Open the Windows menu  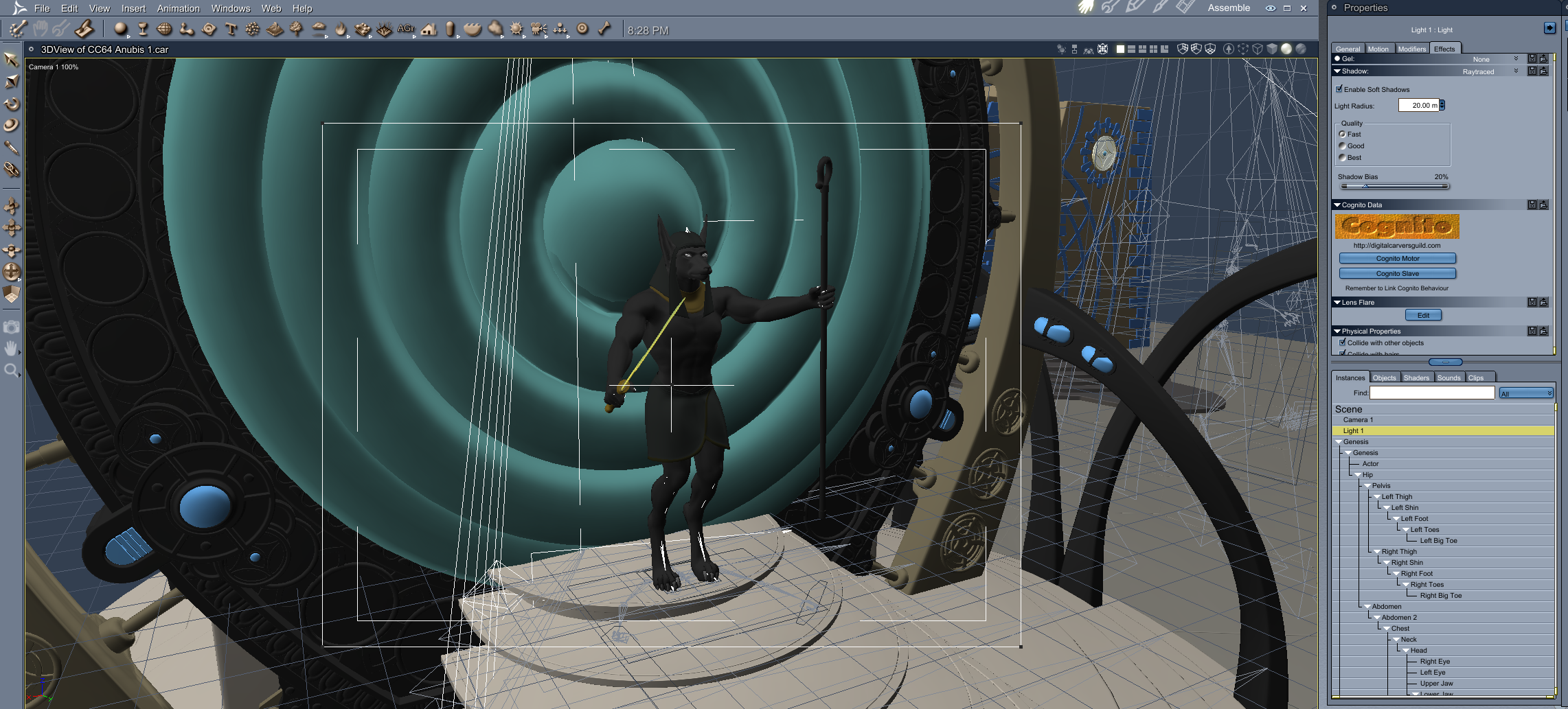tap(231, 8)
